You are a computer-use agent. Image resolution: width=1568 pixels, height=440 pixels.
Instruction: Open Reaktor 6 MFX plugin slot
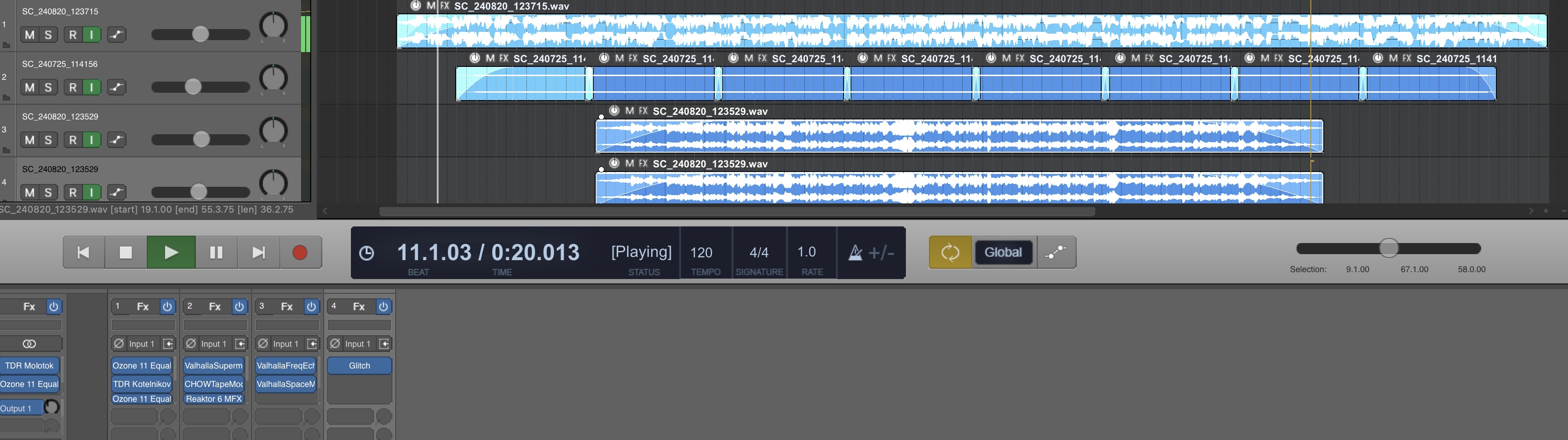[x=214, y=398]
